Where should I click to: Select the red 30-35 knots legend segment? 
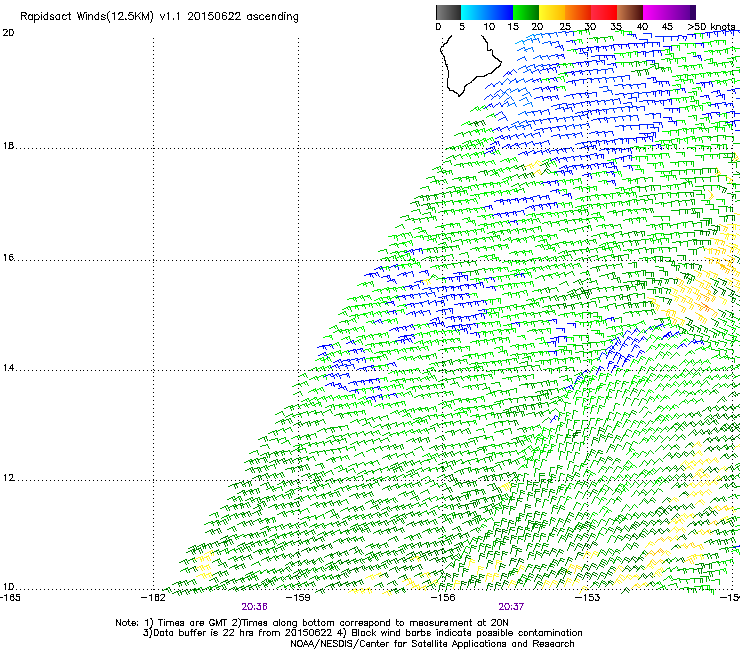[604, 12]
